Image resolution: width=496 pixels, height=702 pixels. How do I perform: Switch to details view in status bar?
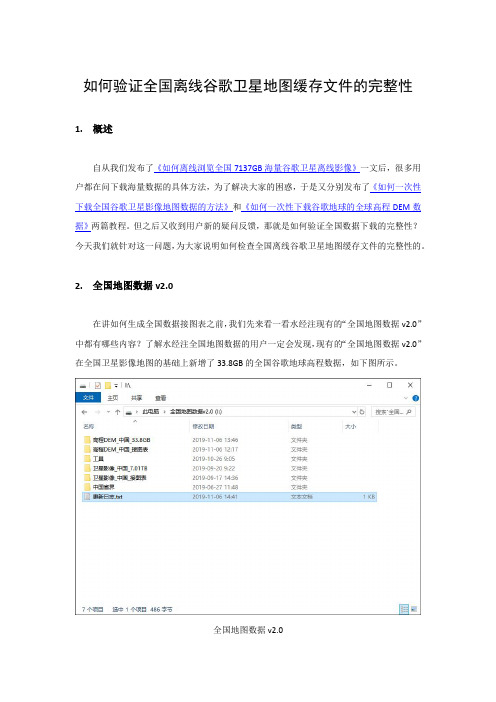pyautogui.click(x=404, y=609)
